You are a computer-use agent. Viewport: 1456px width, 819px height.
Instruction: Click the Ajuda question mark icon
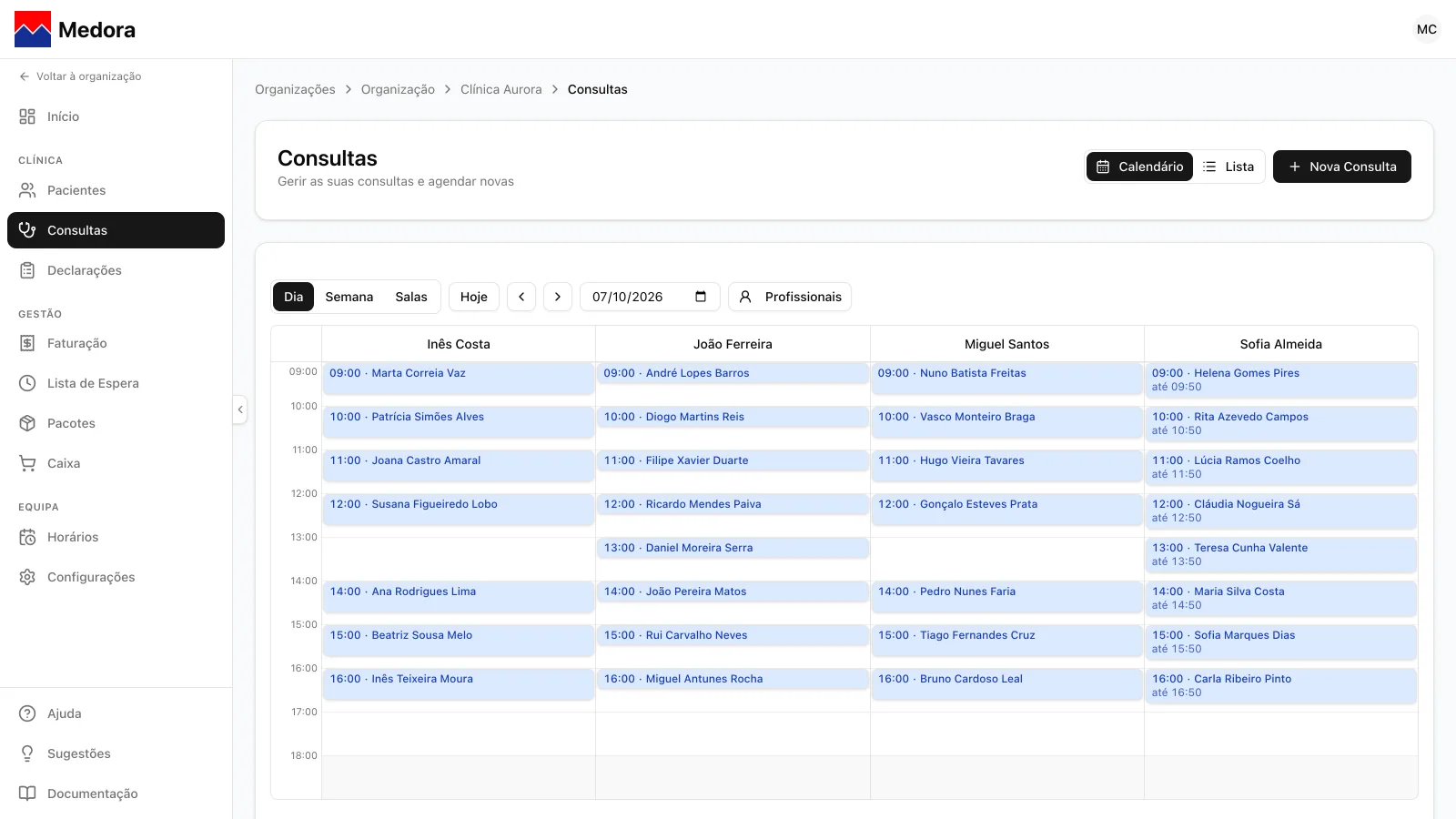click(27, 713)
